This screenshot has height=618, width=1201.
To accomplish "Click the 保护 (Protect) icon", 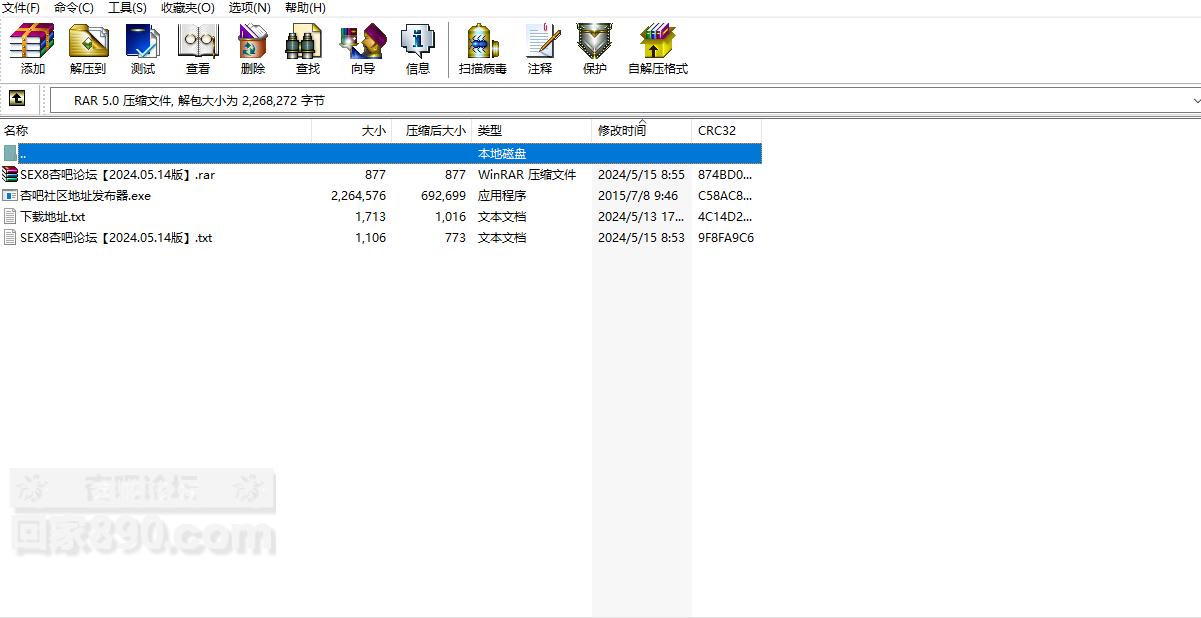I will 595,49.
